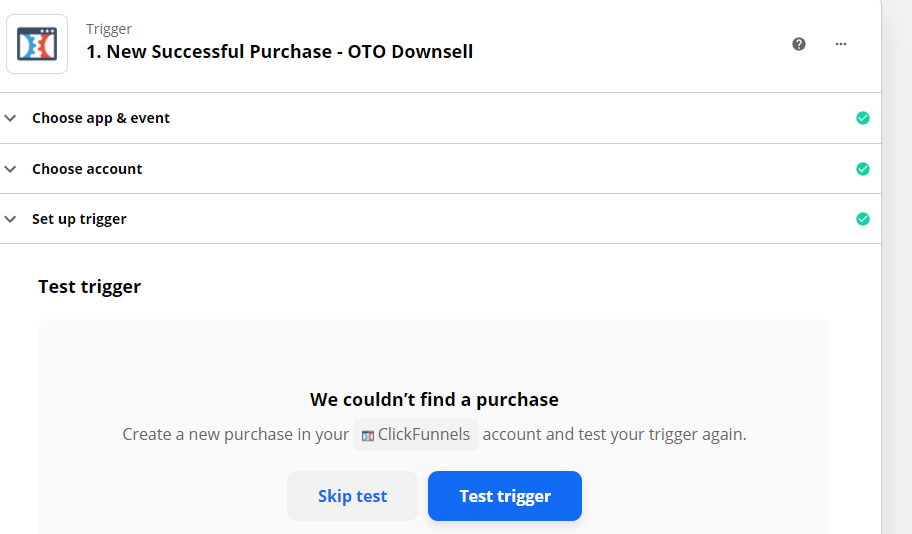Open the three-dot more options menu

pos(840,44)
